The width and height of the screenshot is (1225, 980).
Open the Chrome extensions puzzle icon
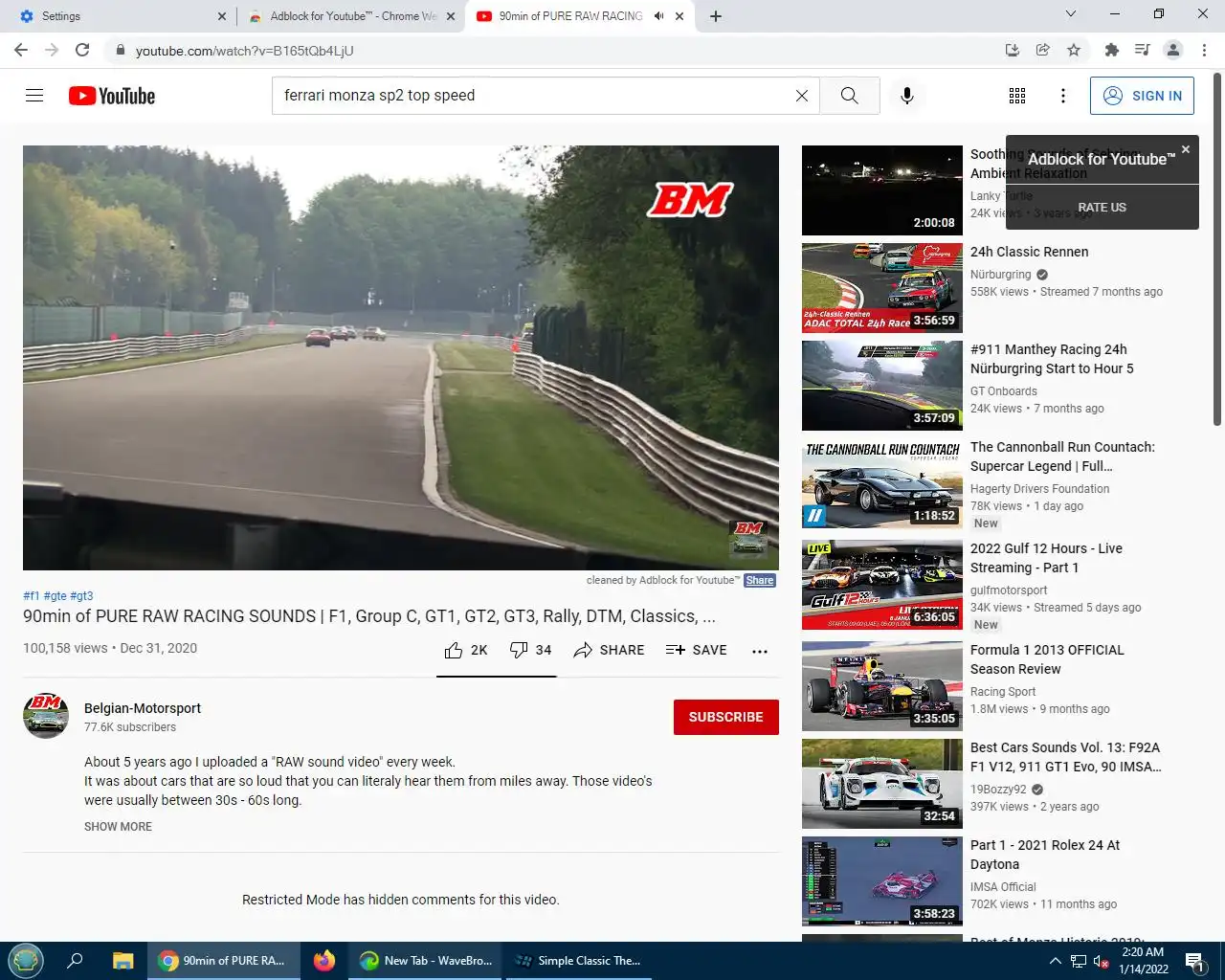tap(1111, 50)
